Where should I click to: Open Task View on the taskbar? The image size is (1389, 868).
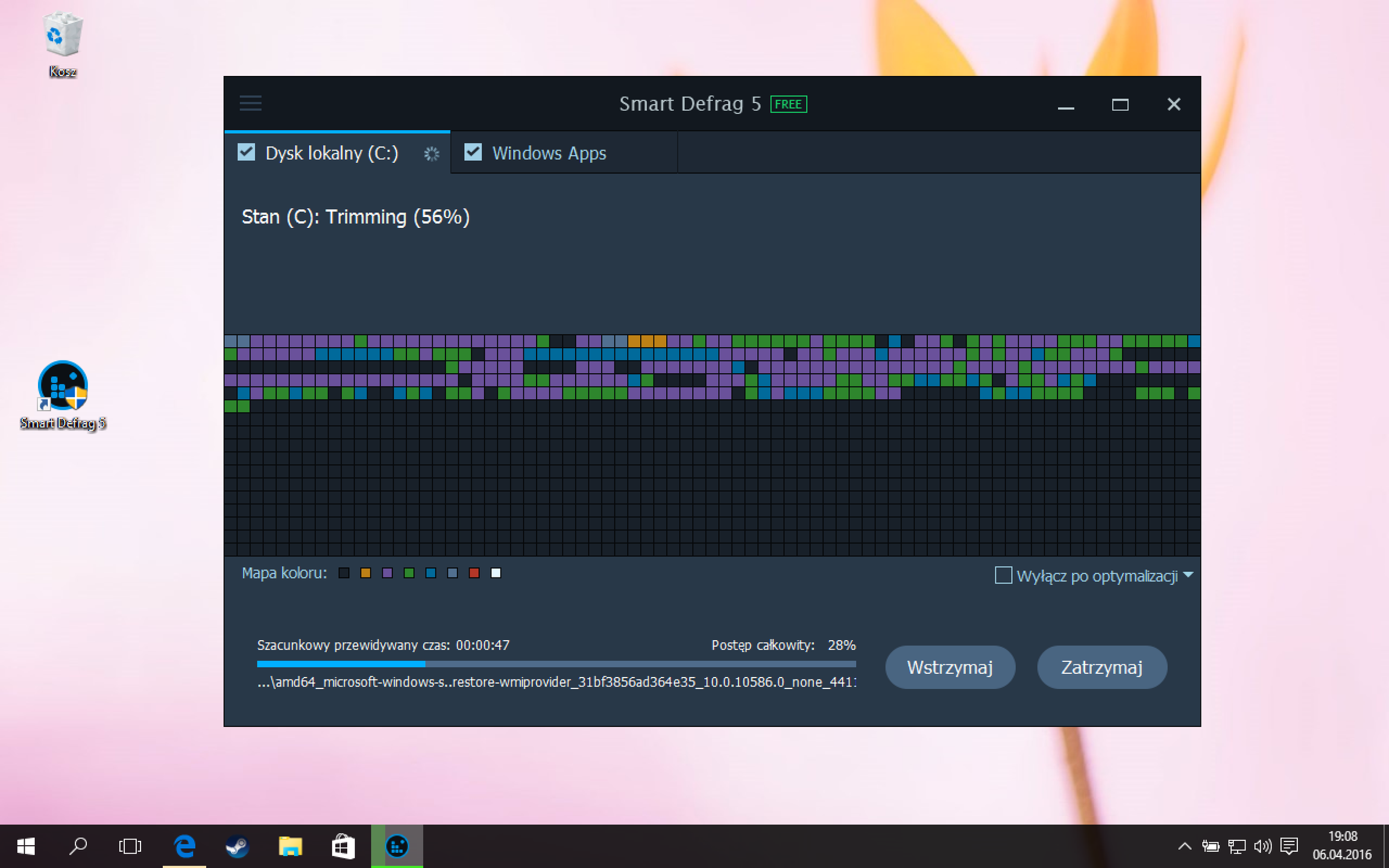coord(130,846)
